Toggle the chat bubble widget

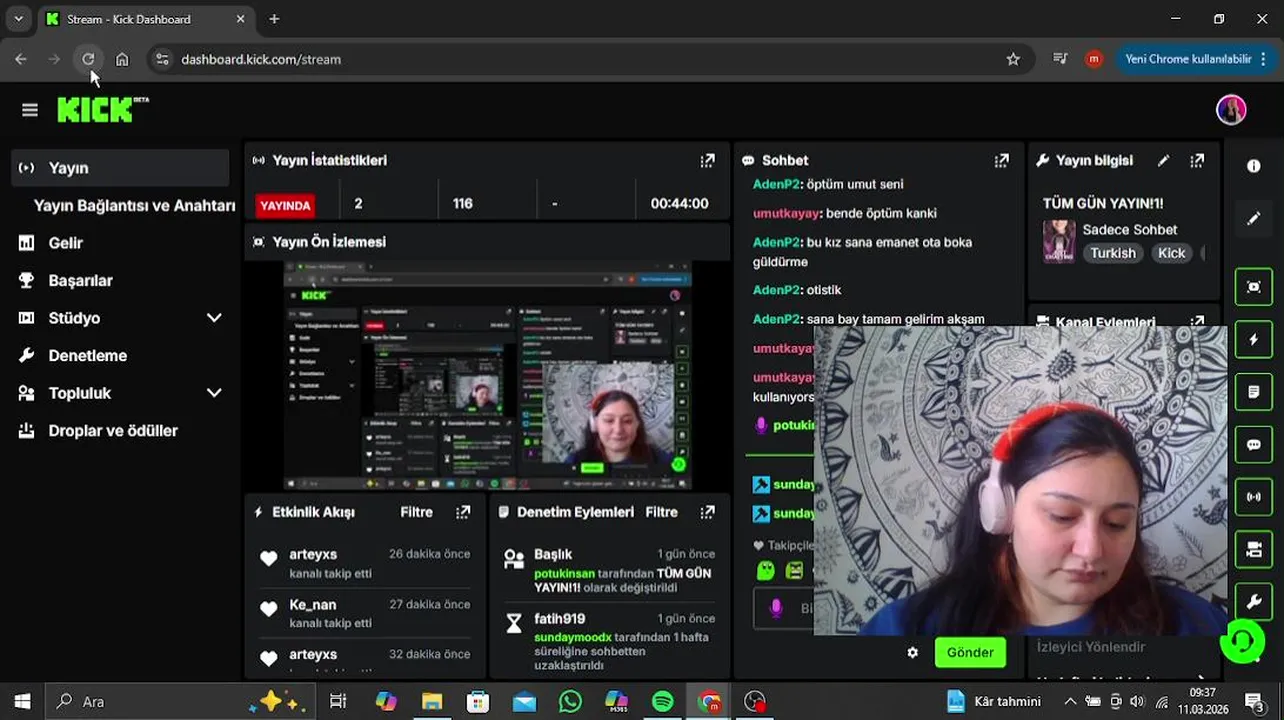1254,444
